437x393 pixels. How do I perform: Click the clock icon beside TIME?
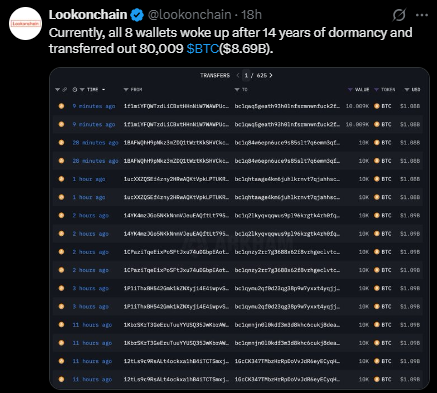(75, 89)
